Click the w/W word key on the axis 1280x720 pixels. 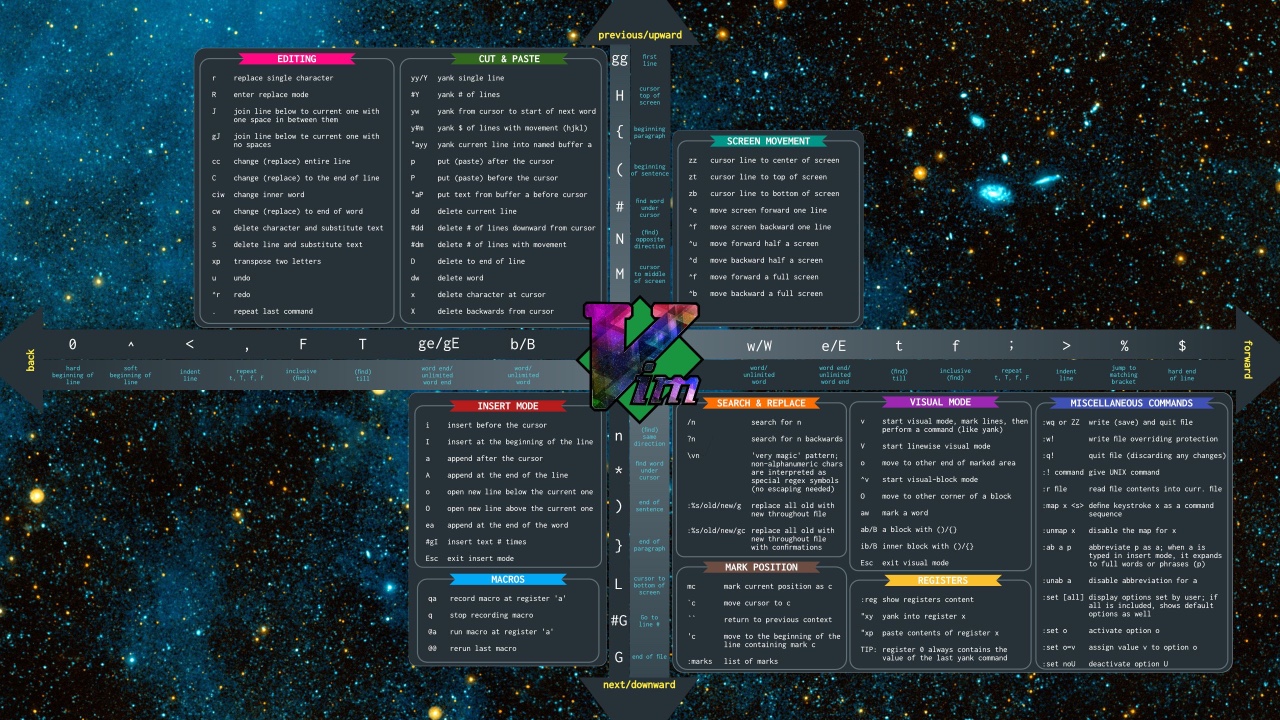[759, 346]
